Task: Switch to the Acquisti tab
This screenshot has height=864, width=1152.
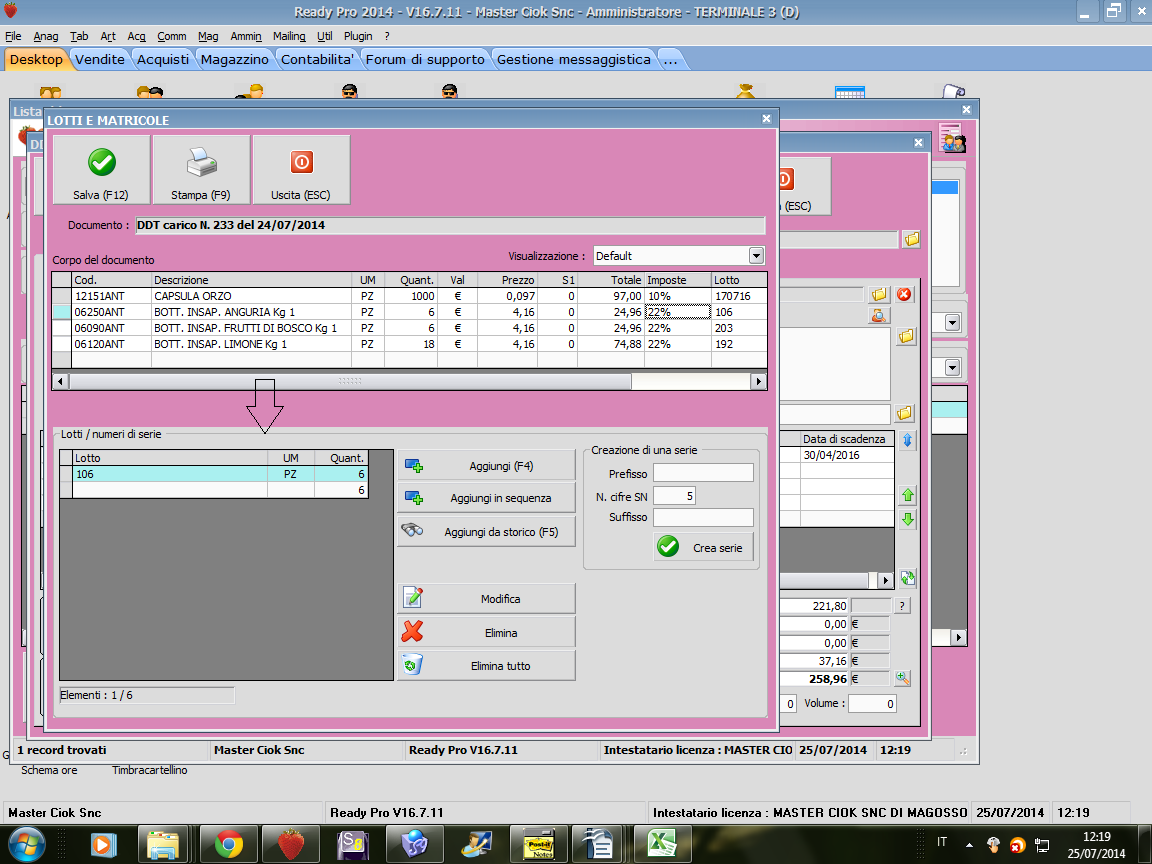Action: [163, 60]
